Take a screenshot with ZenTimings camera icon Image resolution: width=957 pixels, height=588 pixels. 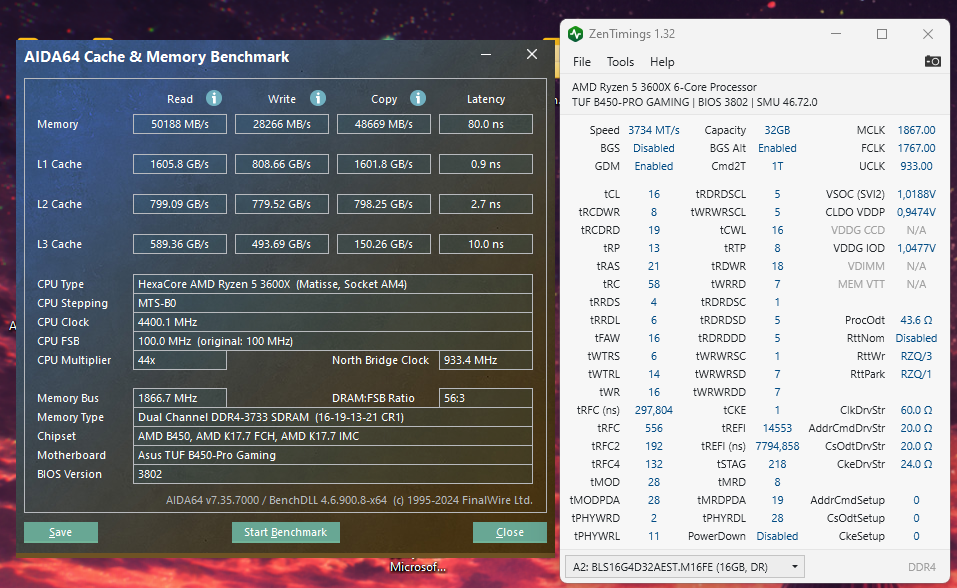click(x=932, y=61)
